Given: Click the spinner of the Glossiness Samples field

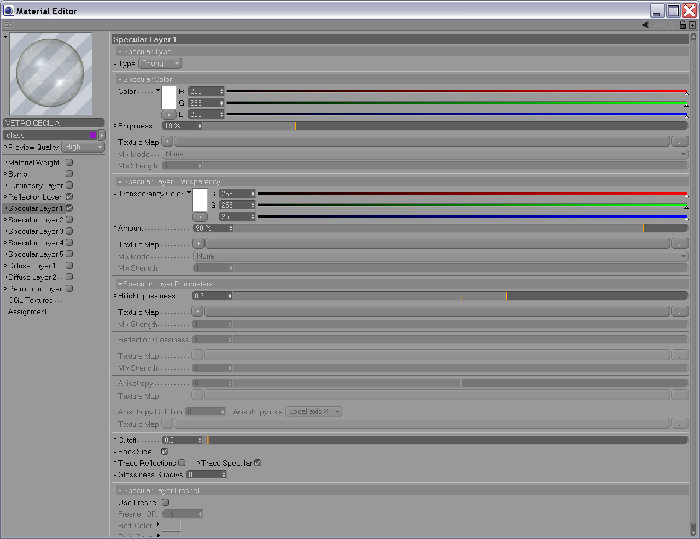Looking at the screenshot, I should click(224, 474).
